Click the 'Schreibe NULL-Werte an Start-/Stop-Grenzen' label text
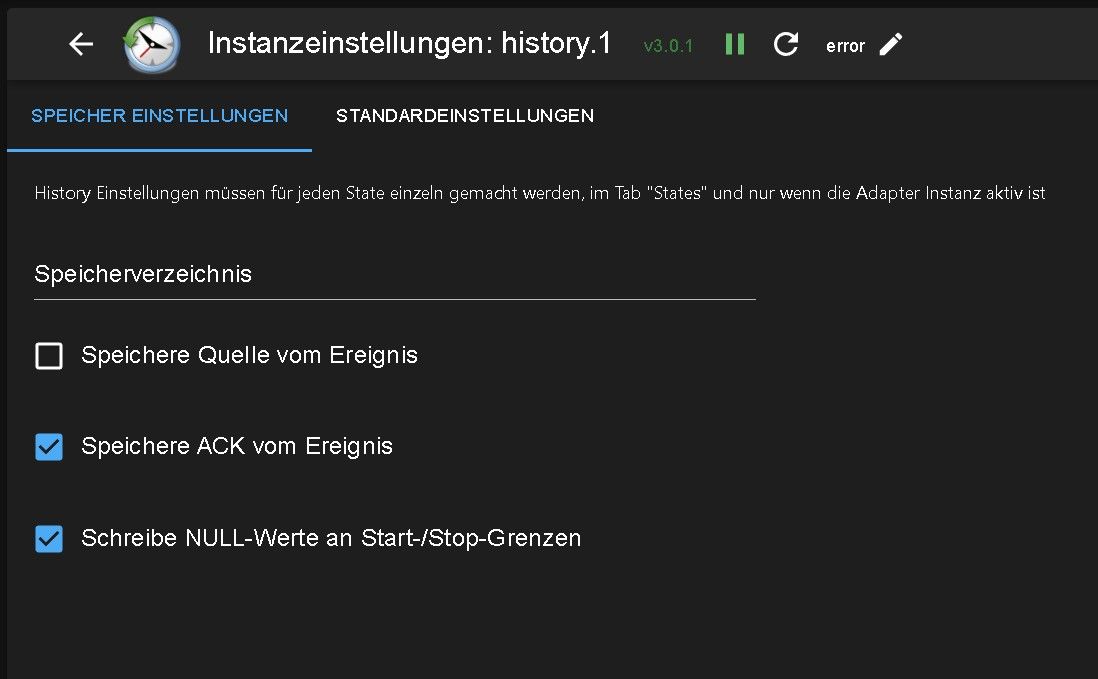The image size is (1098, 679). (331, 538)
